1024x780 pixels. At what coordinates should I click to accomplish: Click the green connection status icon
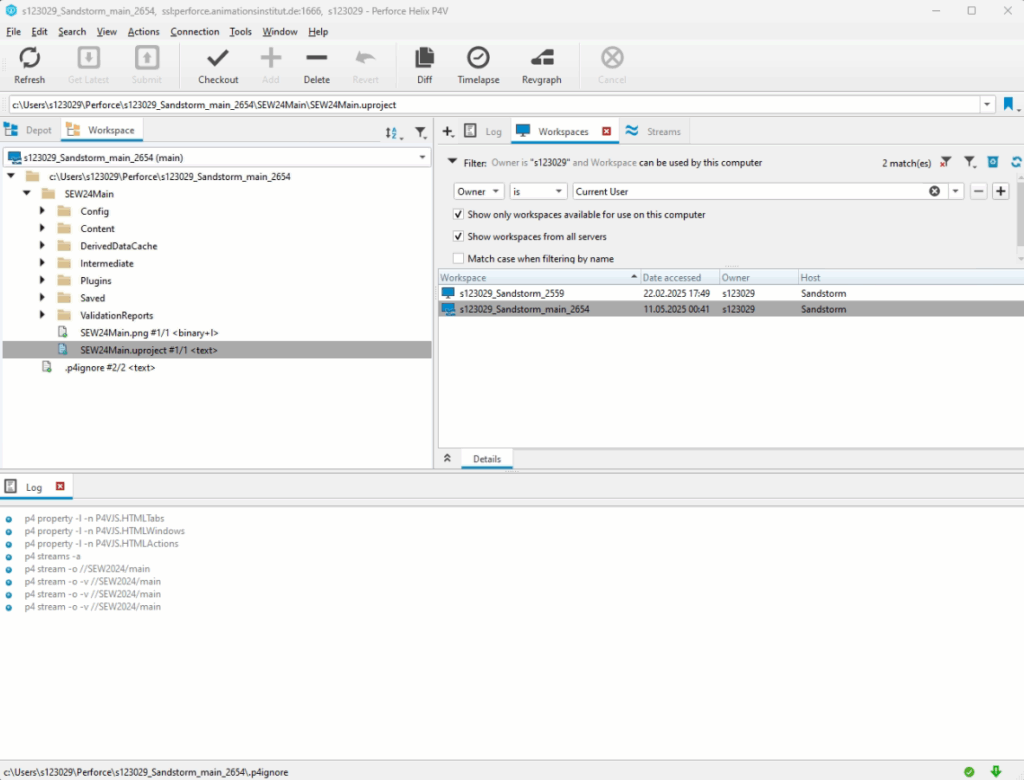point(969,772)
